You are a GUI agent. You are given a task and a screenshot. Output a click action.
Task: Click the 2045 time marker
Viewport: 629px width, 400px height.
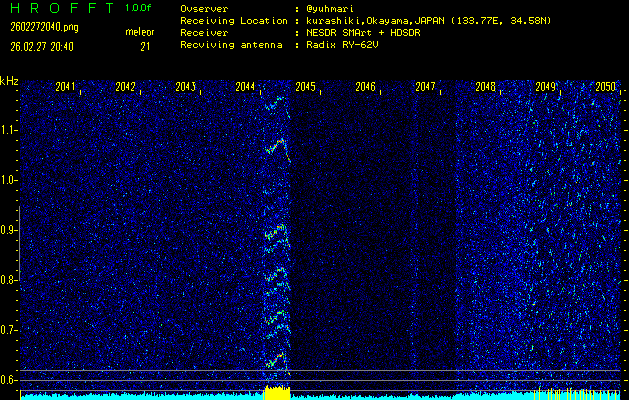(306, 88)
